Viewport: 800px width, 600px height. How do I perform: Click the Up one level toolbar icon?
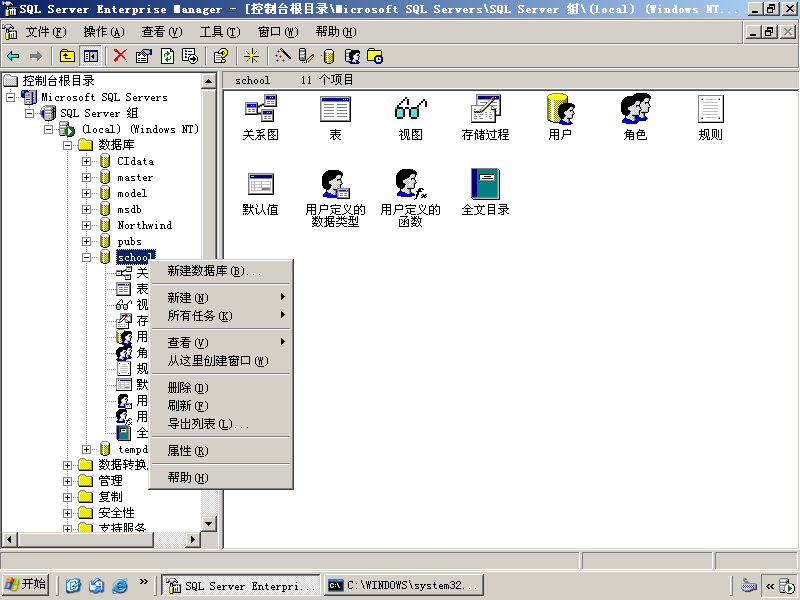click(x=67, y=56)
